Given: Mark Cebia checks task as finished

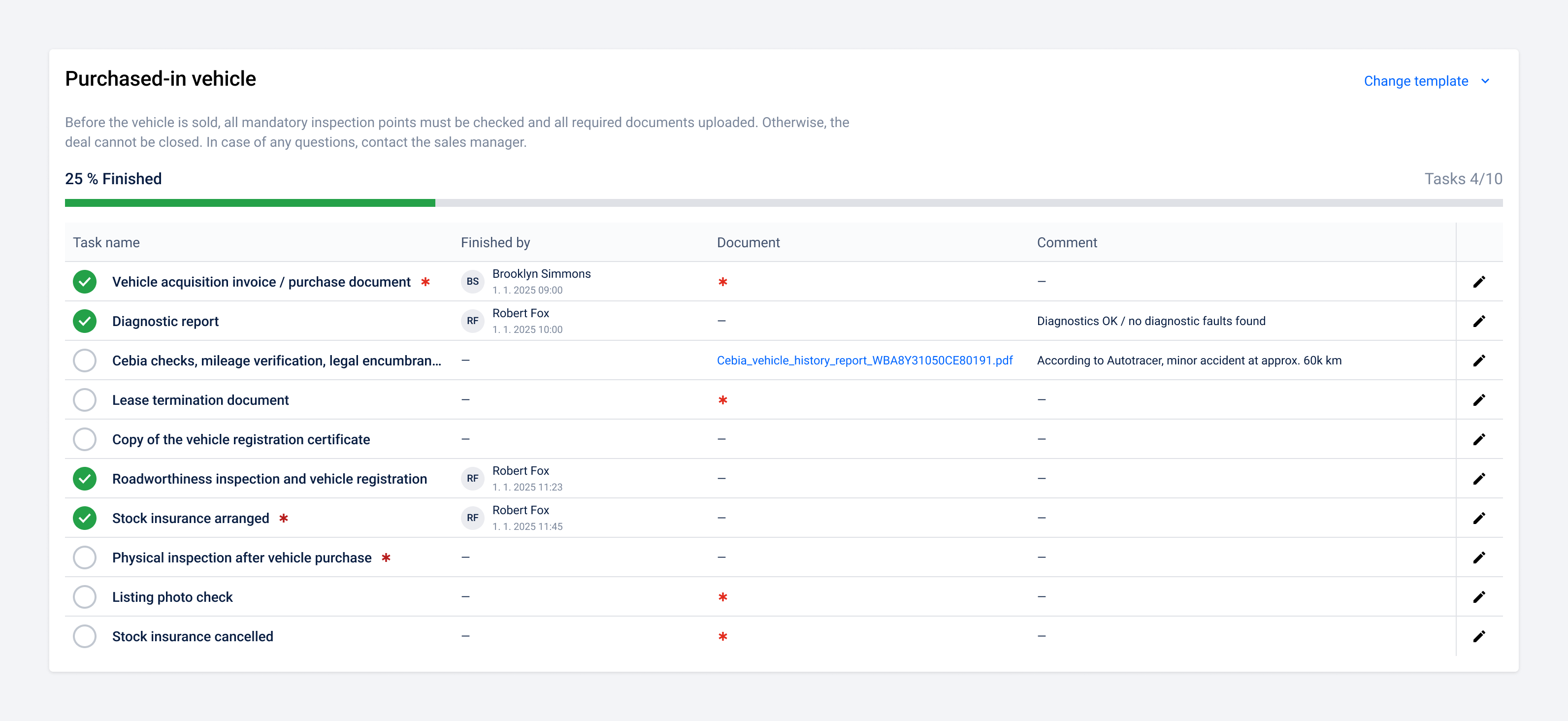Looking at the screenshot, I should (85, 360).
